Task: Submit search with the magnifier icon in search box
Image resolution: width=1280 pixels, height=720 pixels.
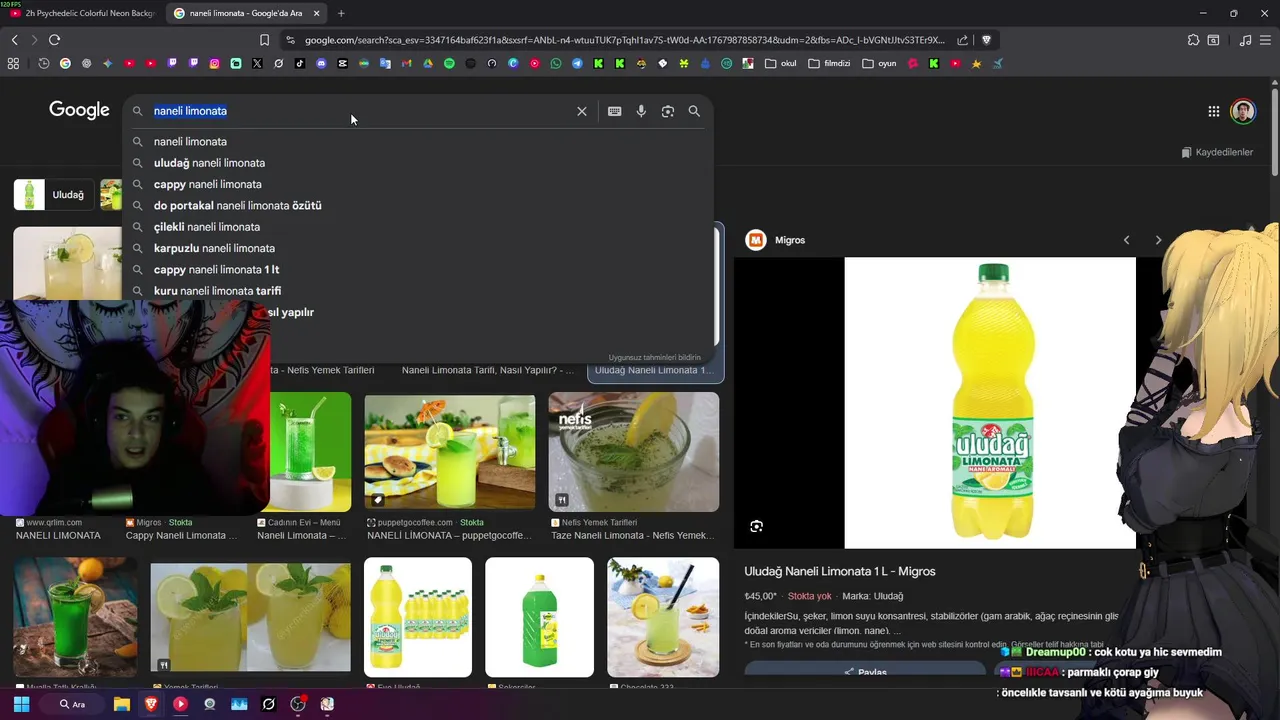Action: click(x=694, y=111)
